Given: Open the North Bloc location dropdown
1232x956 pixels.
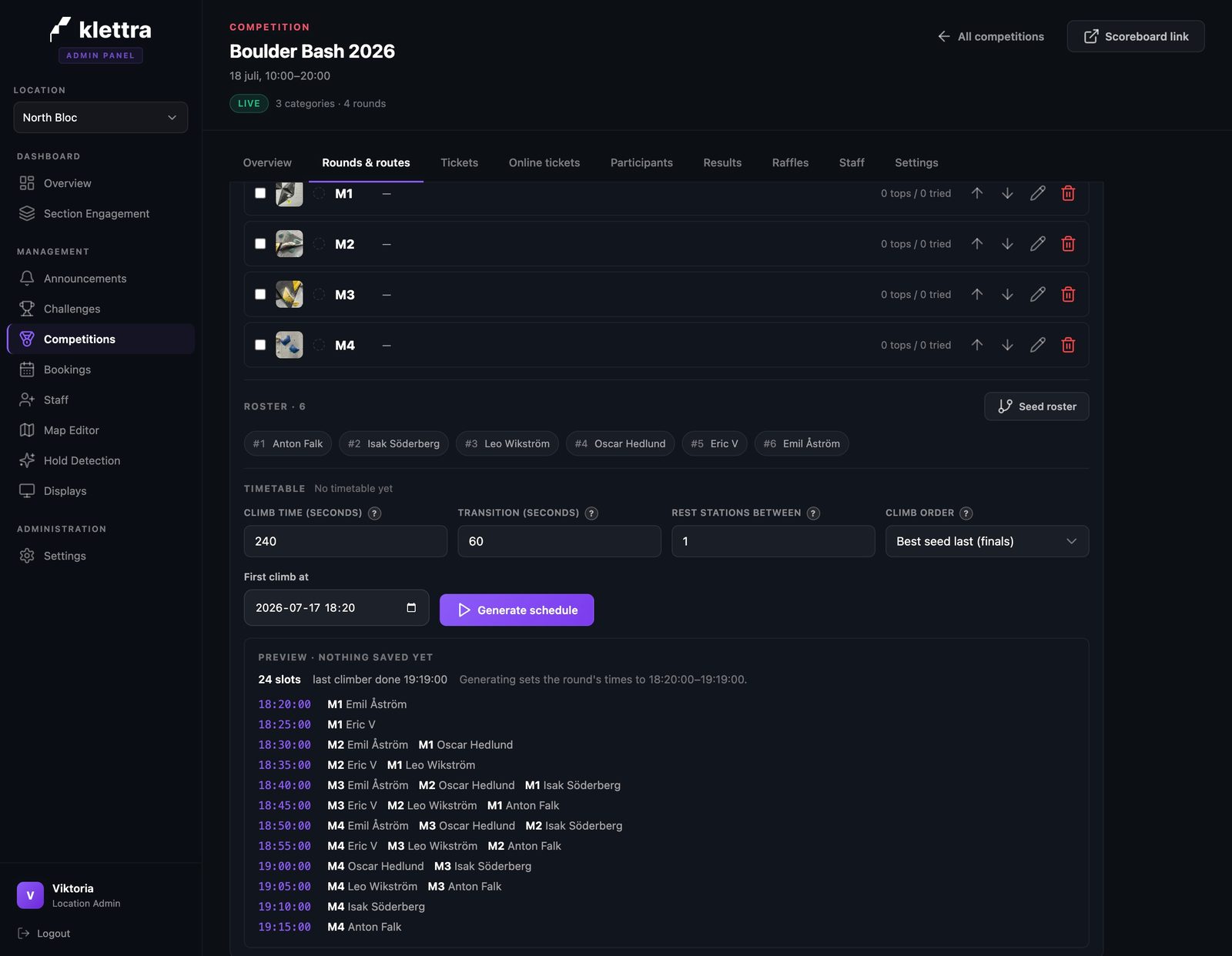Looking at the screenshot, I should pyautogui.click(x=101, y=118).
